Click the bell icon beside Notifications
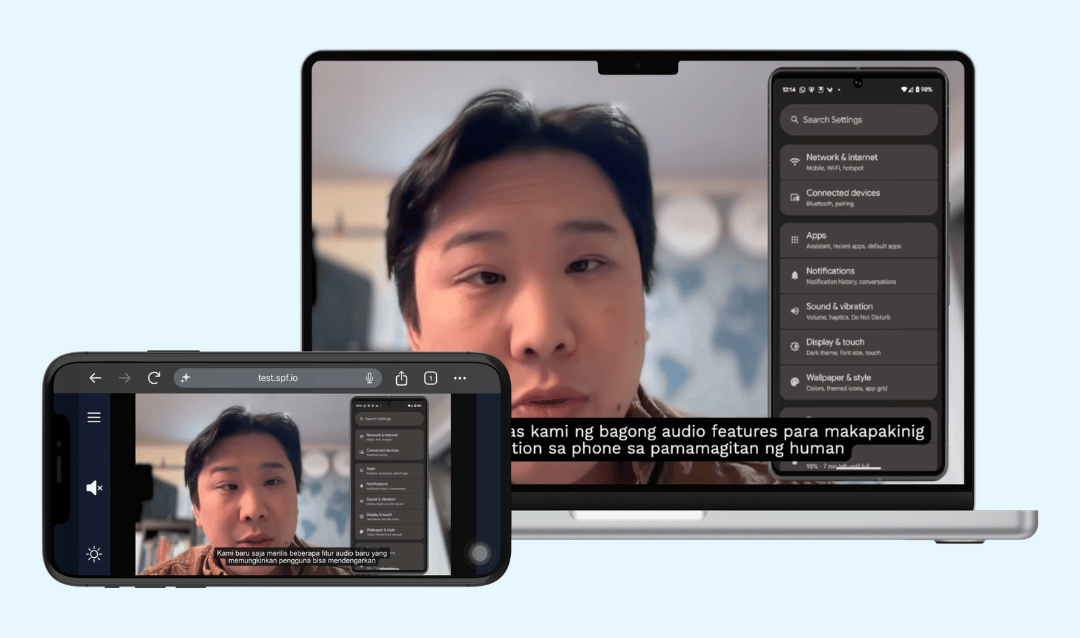The height and width of the screenshot is (638, 1080). [794, 276]
